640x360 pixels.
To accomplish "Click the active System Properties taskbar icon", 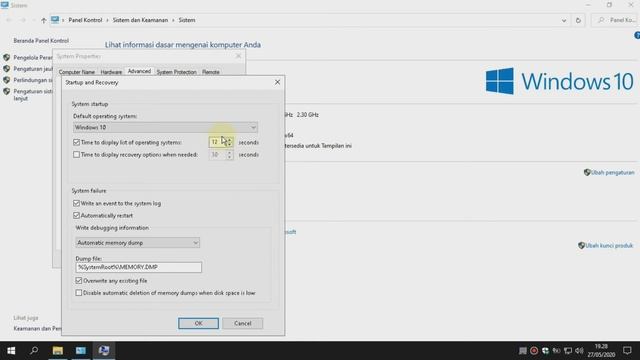I will tap(104, 351).
